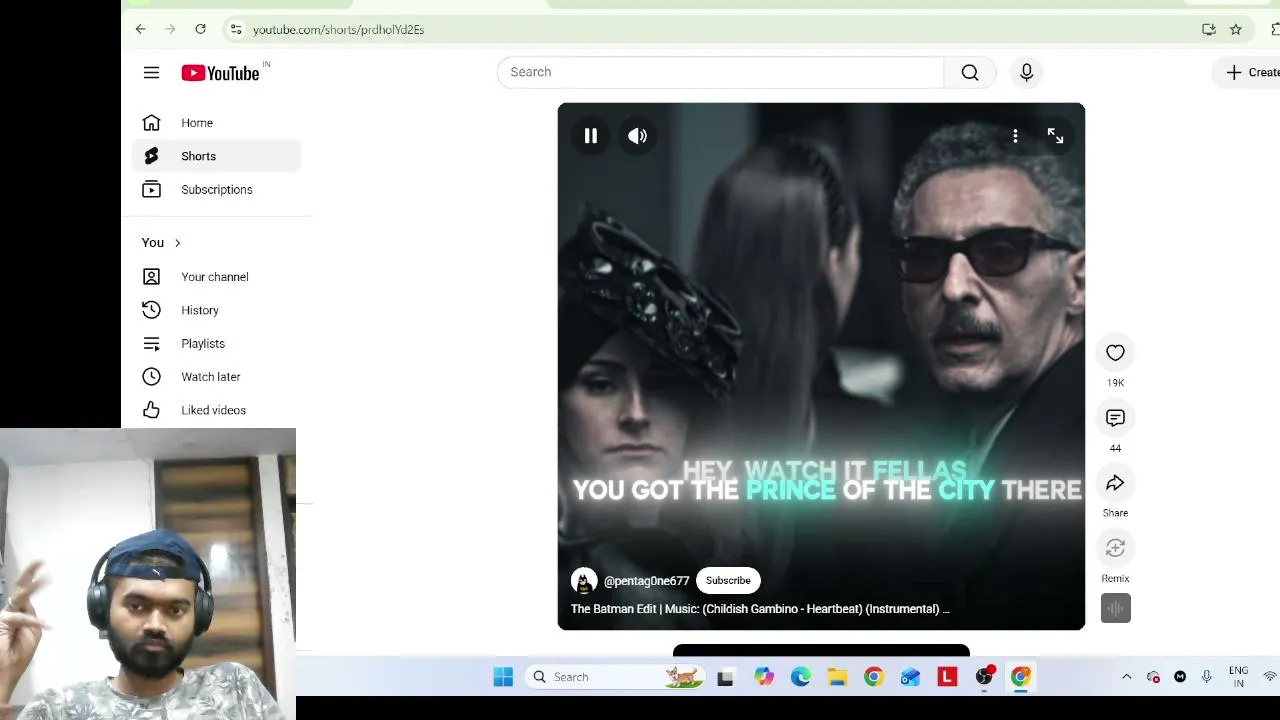Open the sound thumbnail below Remix
This screenshot has width=1280, height=720.
(1116, 608)
